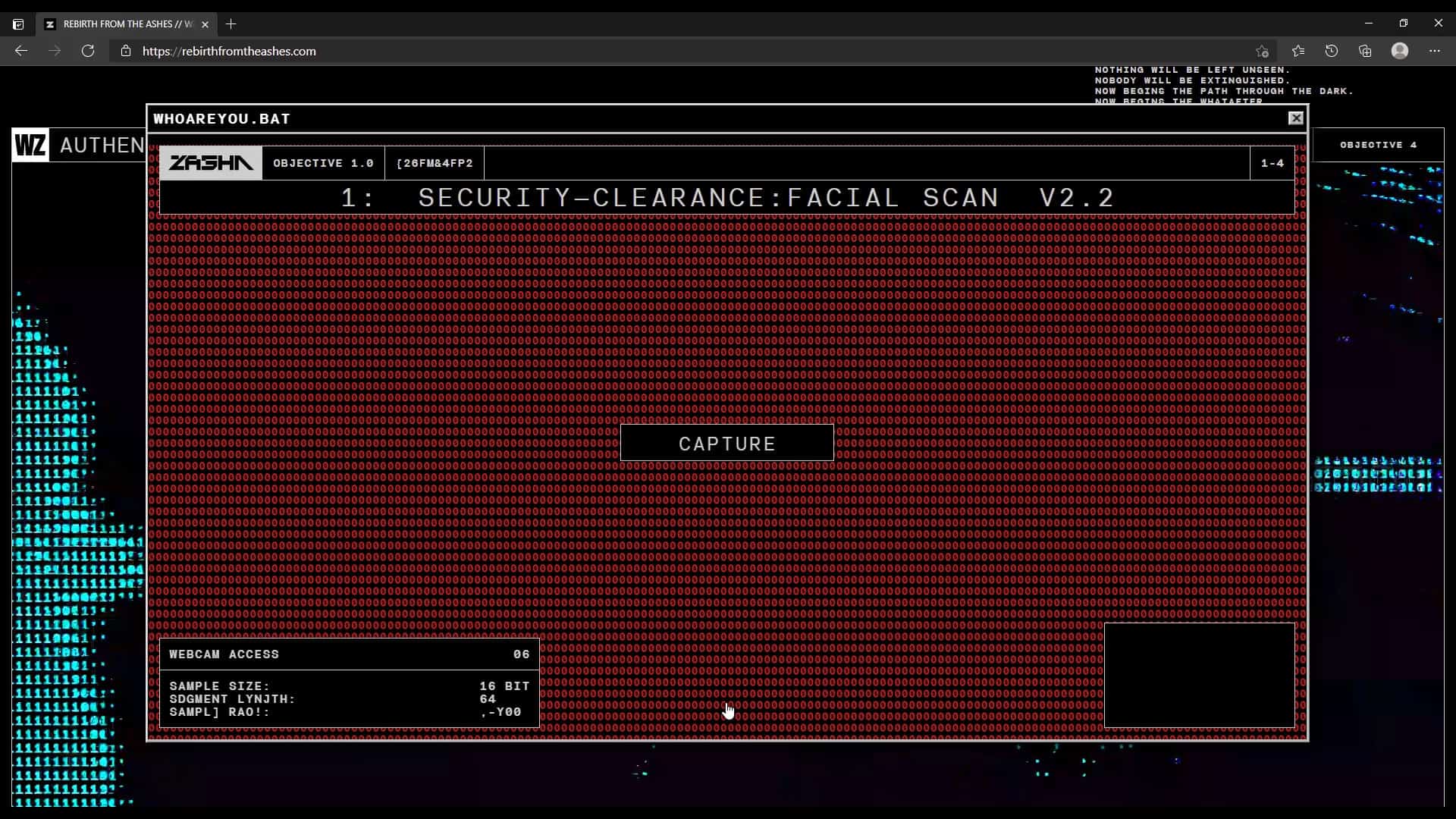Click the 1-4 page indicator
Viewport: 1456px width, 819px height.
(1272, 163)
